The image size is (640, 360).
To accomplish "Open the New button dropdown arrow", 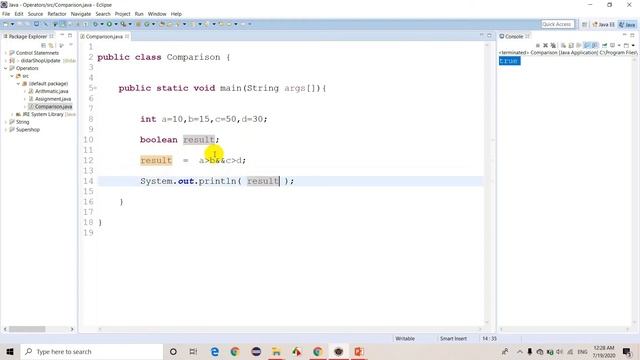I will tap(12, 24).
